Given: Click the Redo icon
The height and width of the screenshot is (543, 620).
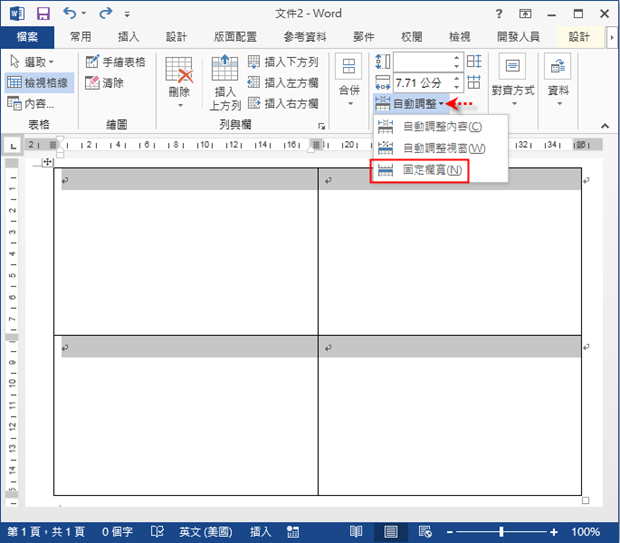Looking at the screenshot, I should [x=106, y=13].
